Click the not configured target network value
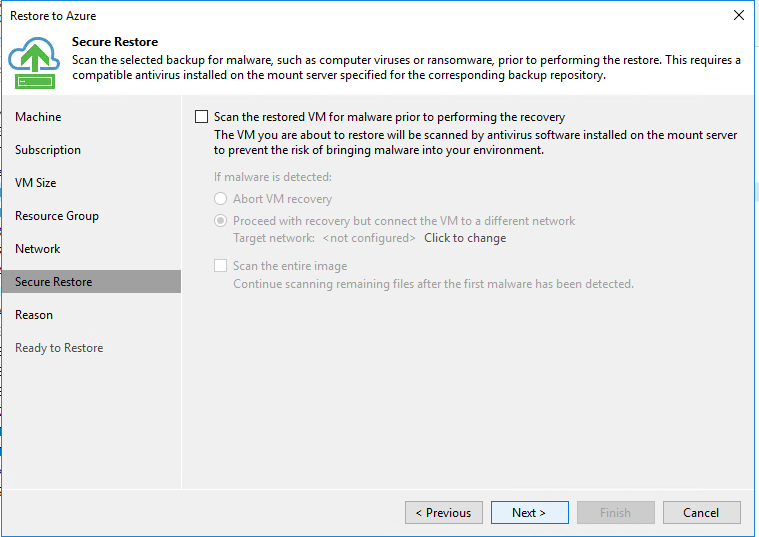Image resolution: width=759 pixels, height=537 pixels. pyautogui.click(x=369, y=238)
